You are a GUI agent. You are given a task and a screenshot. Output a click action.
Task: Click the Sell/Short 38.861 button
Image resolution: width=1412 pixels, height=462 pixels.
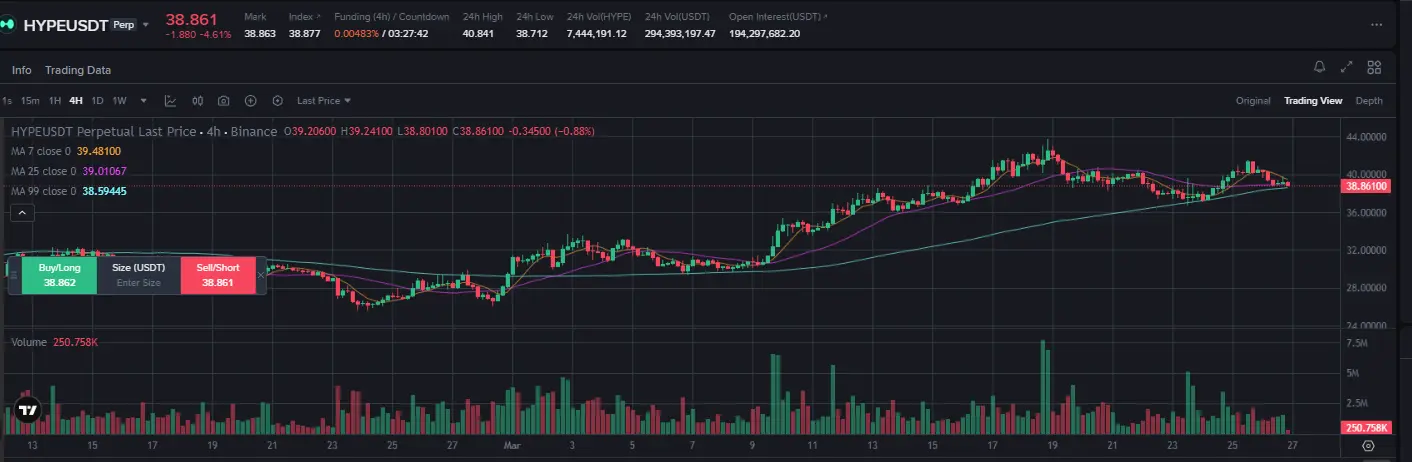coord(217,275)
